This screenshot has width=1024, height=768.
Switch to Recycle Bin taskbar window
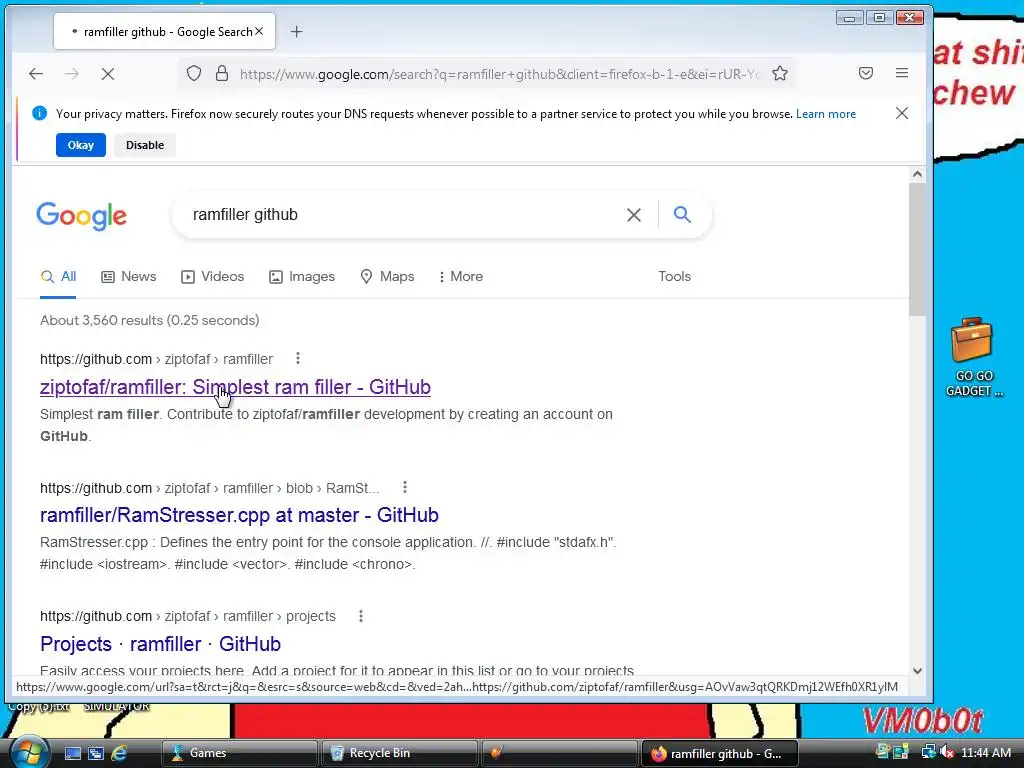pyautogui.click(x=400, y=753)
